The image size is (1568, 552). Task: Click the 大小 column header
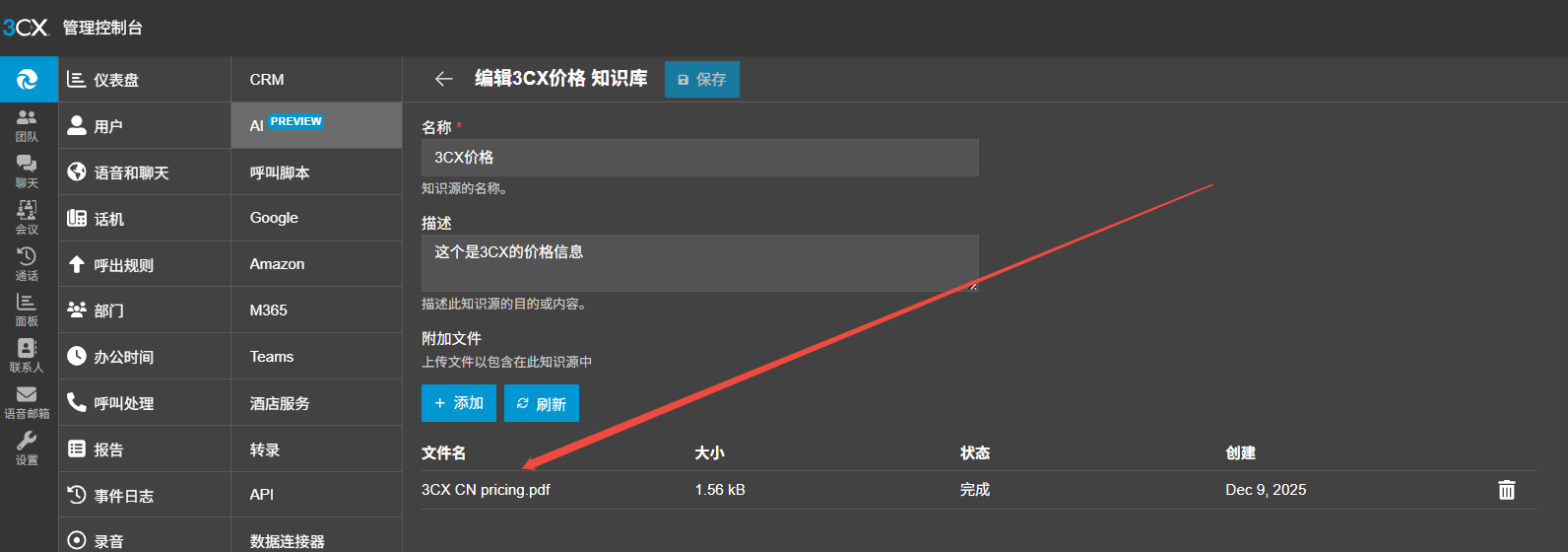(709, 453)
